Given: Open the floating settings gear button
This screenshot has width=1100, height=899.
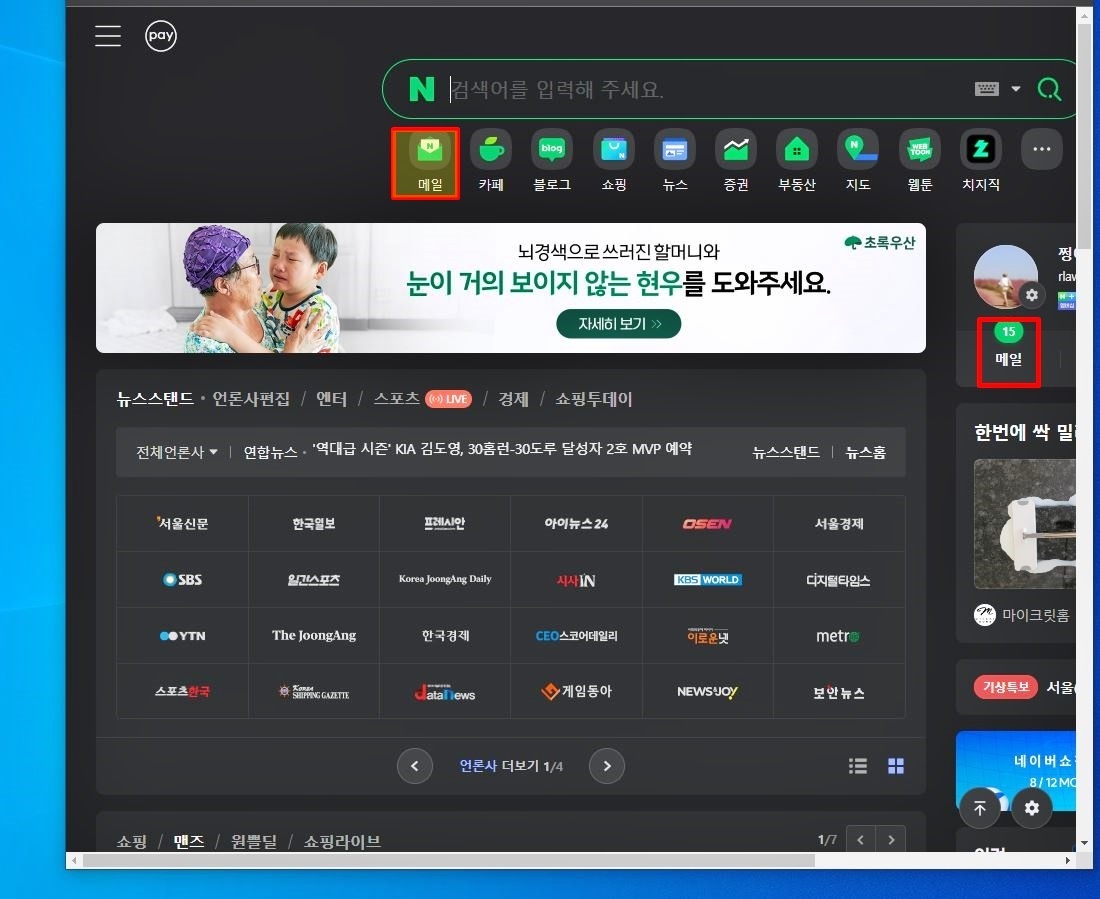Looking at the screenshot, I should point(1031,808).
